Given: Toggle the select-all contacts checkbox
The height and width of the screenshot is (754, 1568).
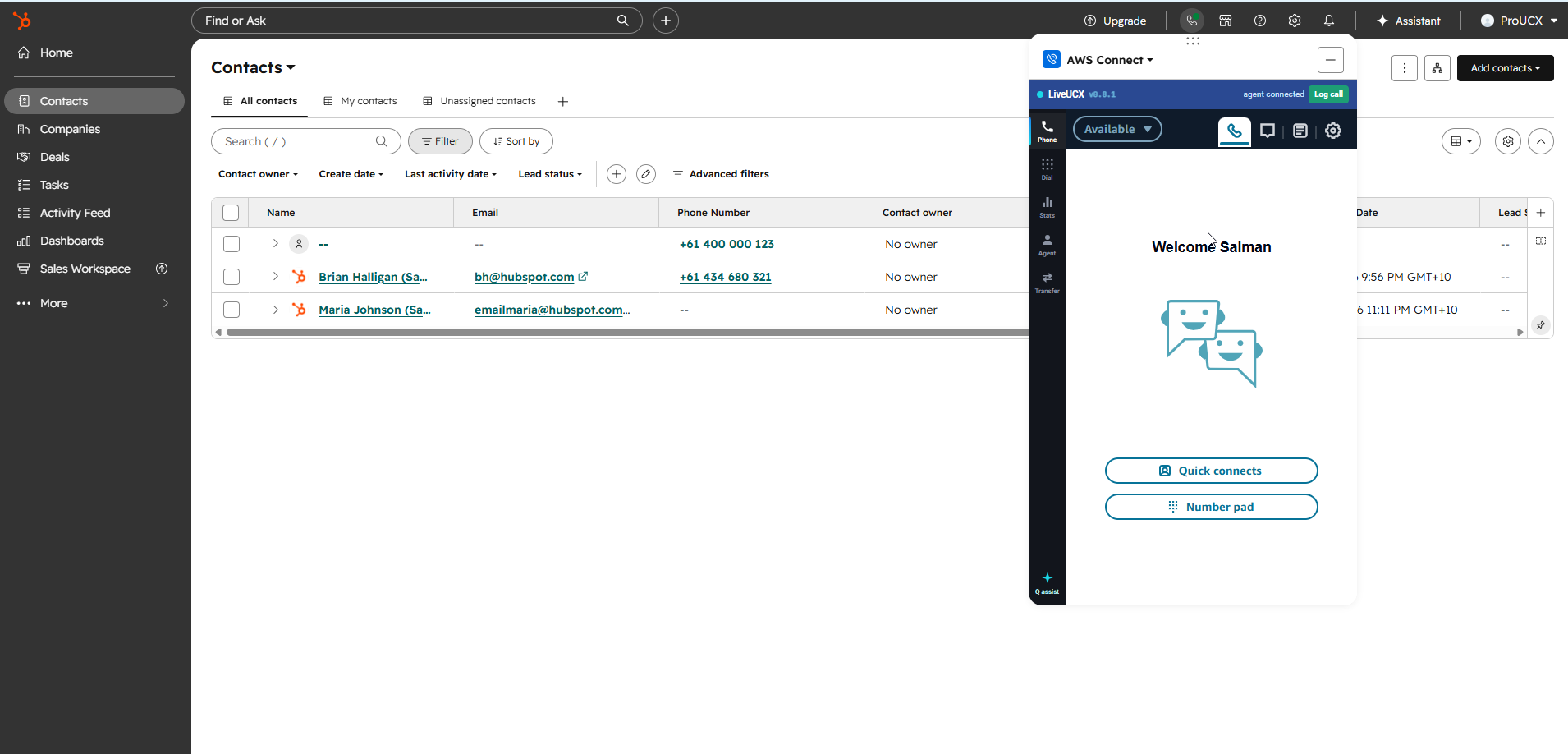Looking at the screenshot, I should tap(231, 213).
